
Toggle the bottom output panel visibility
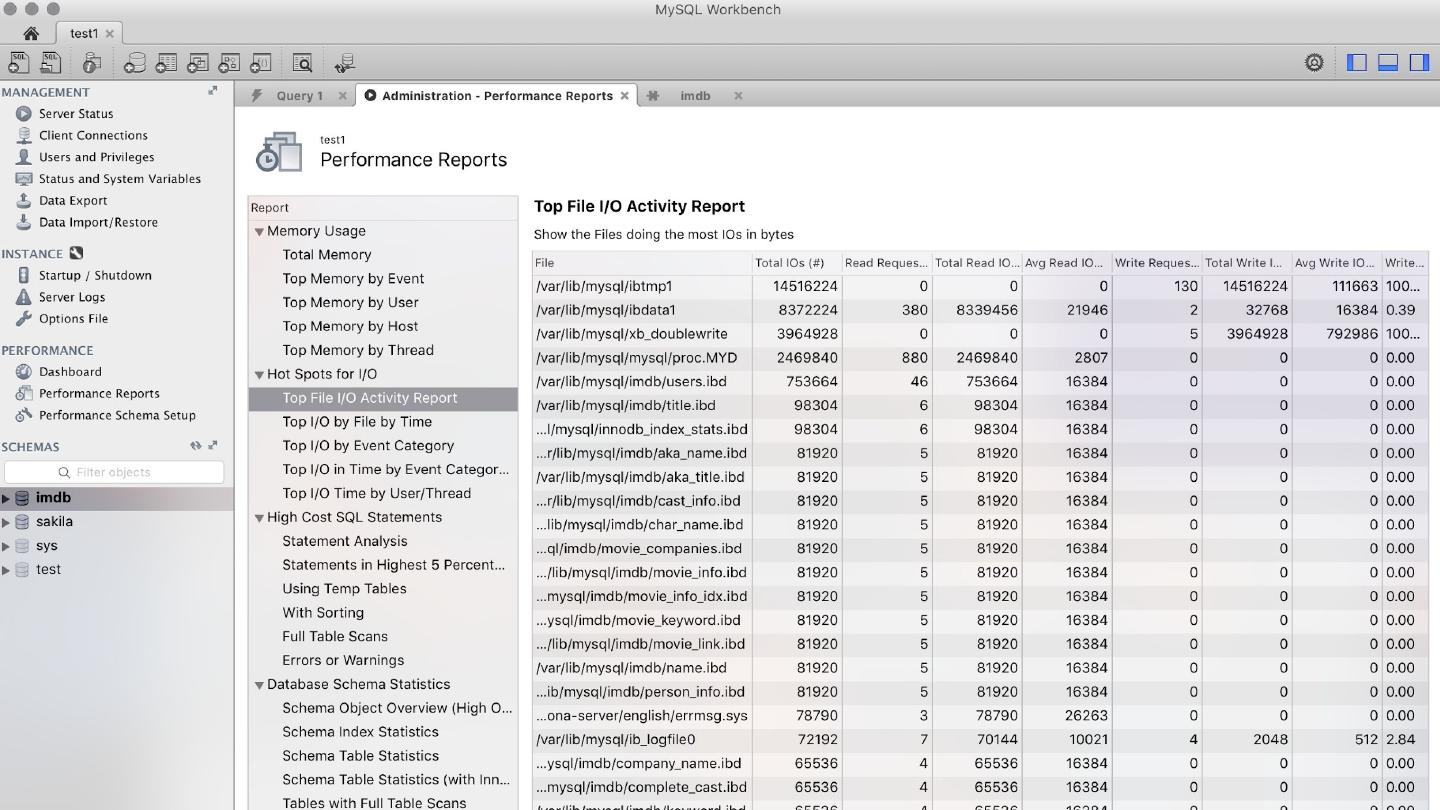click(x=1388, y=63)
